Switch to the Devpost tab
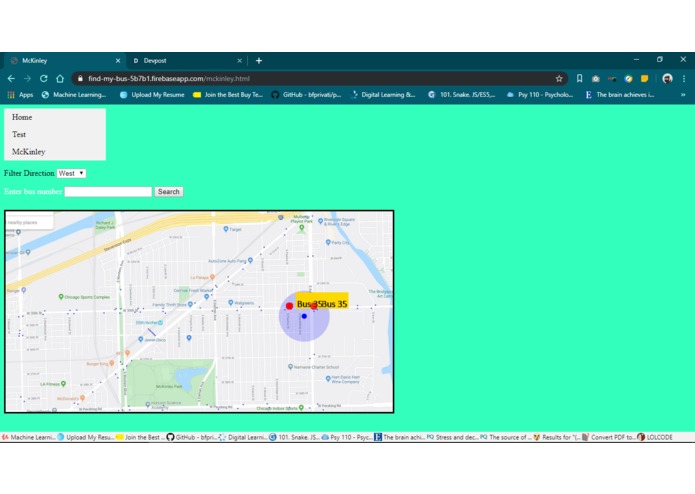 coord(187,61)
